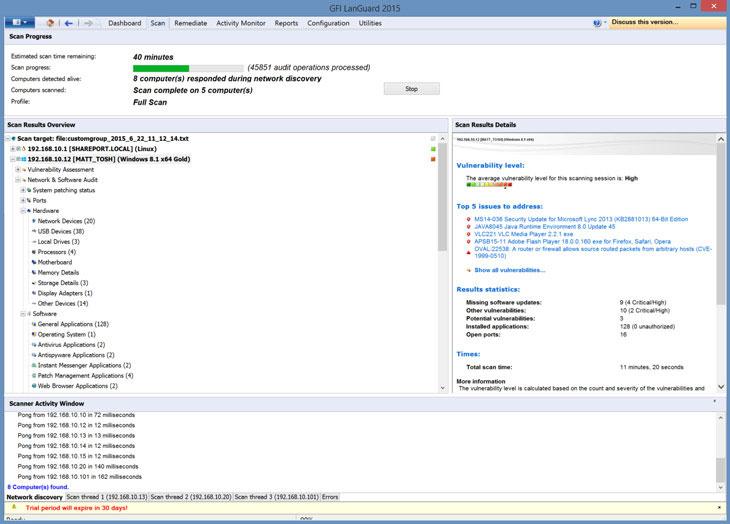
Task: Click the Processors (4) icon
Action: [x=34, y=252]
